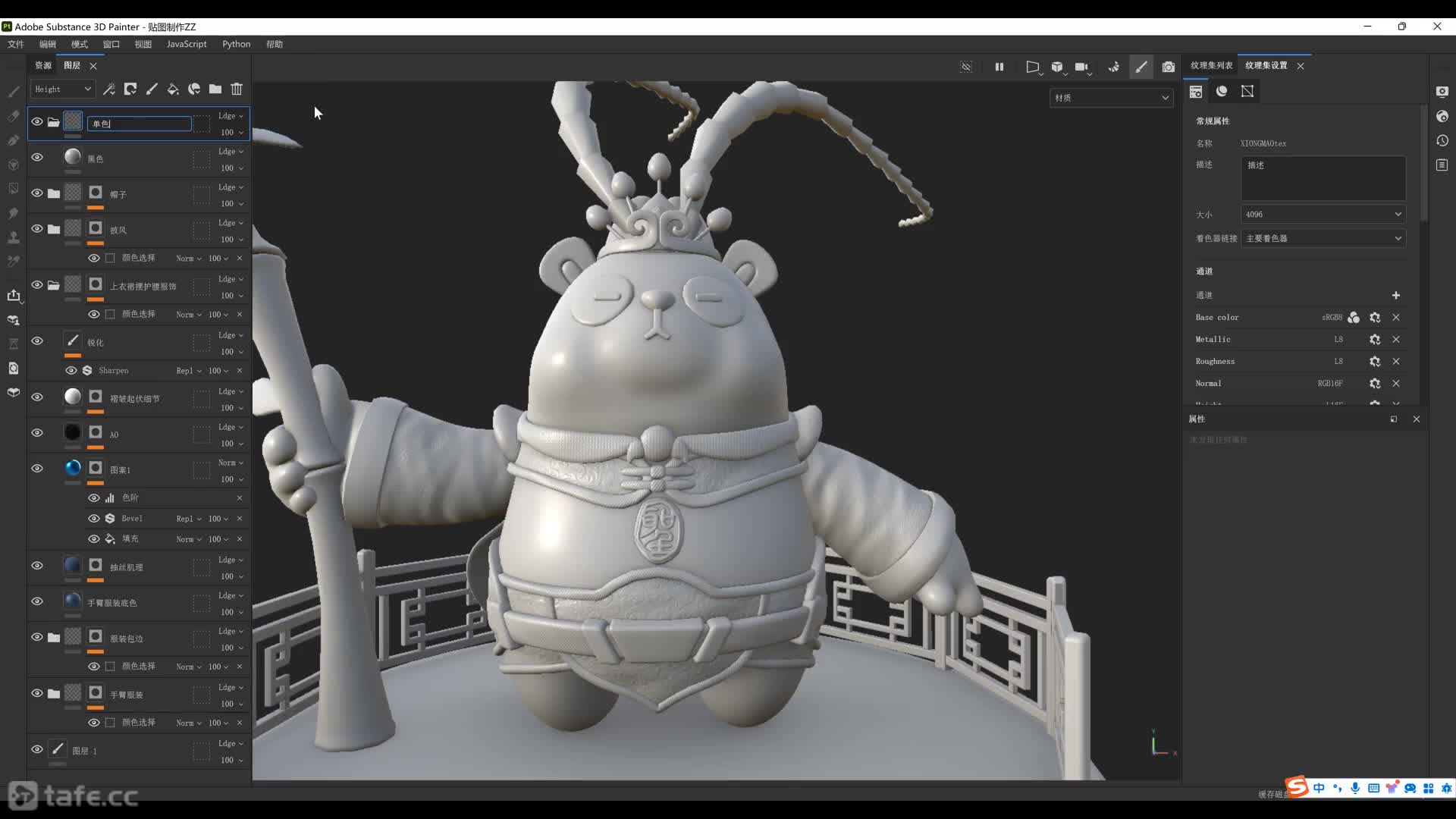Click the 描述 description text field
This screenshot has width=1456, height=819.
coord(1323,178)
